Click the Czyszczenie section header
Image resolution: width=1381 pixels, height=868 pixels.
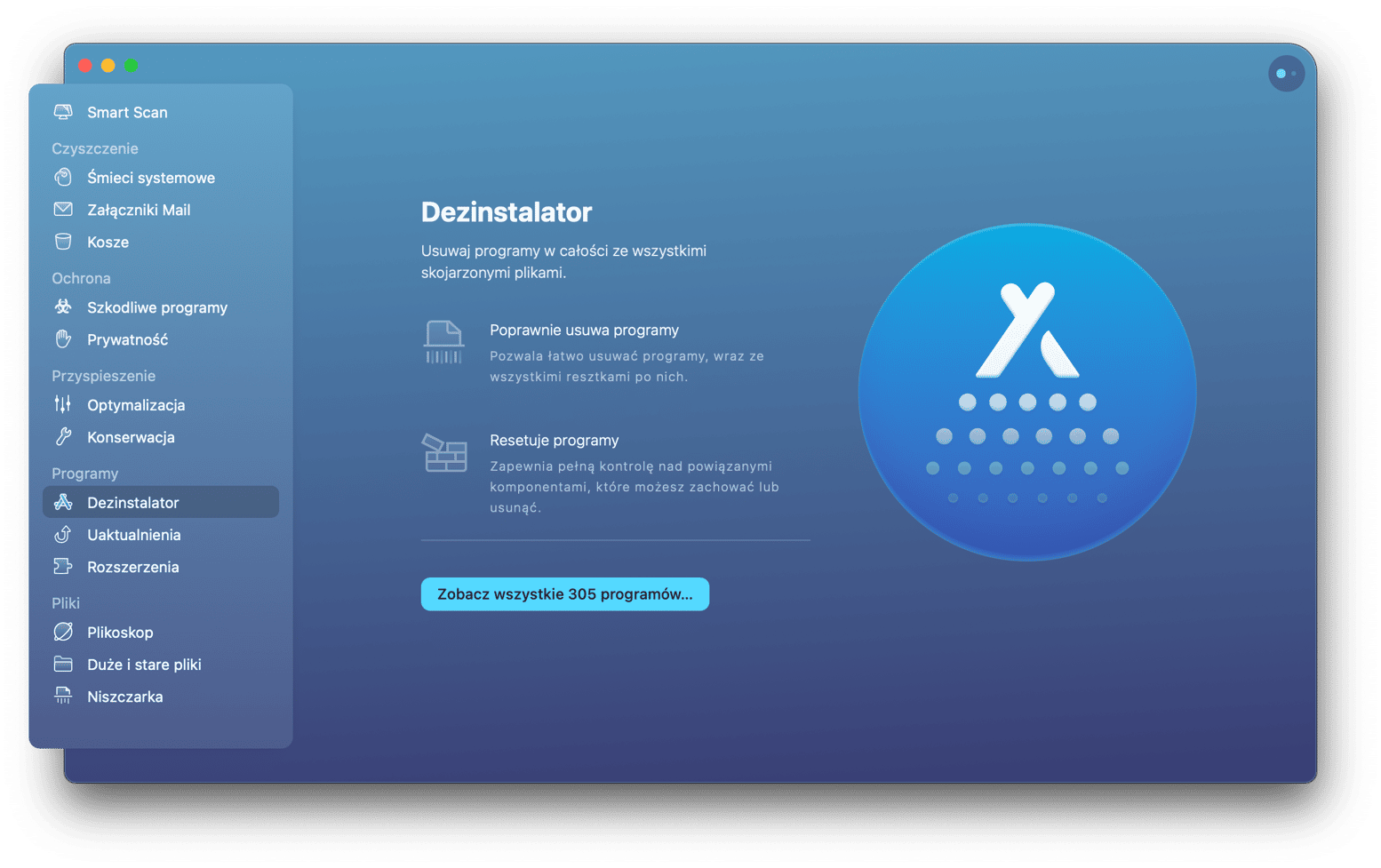click(x=95, y=148)
